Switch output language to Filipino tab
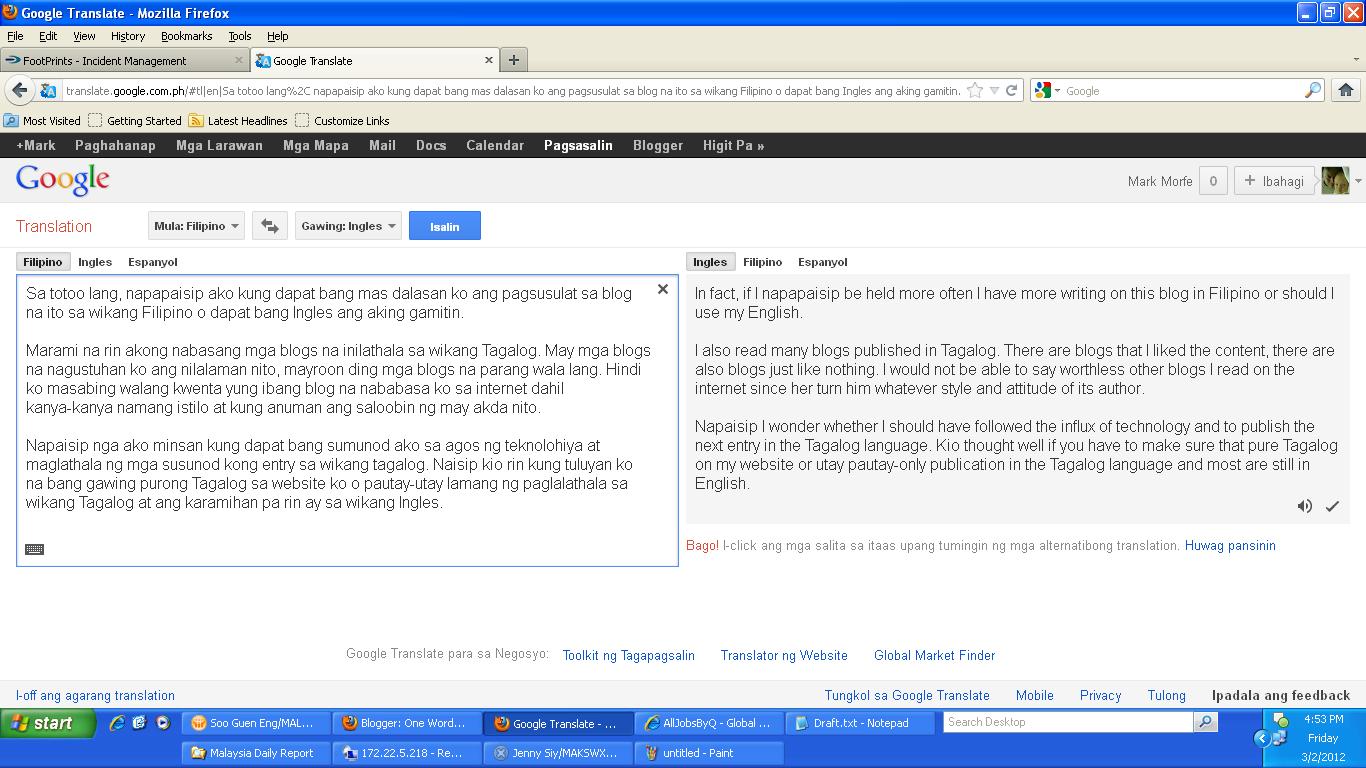Image resolution: width=1366 pixels, height=768 pixels. (762, 261)
